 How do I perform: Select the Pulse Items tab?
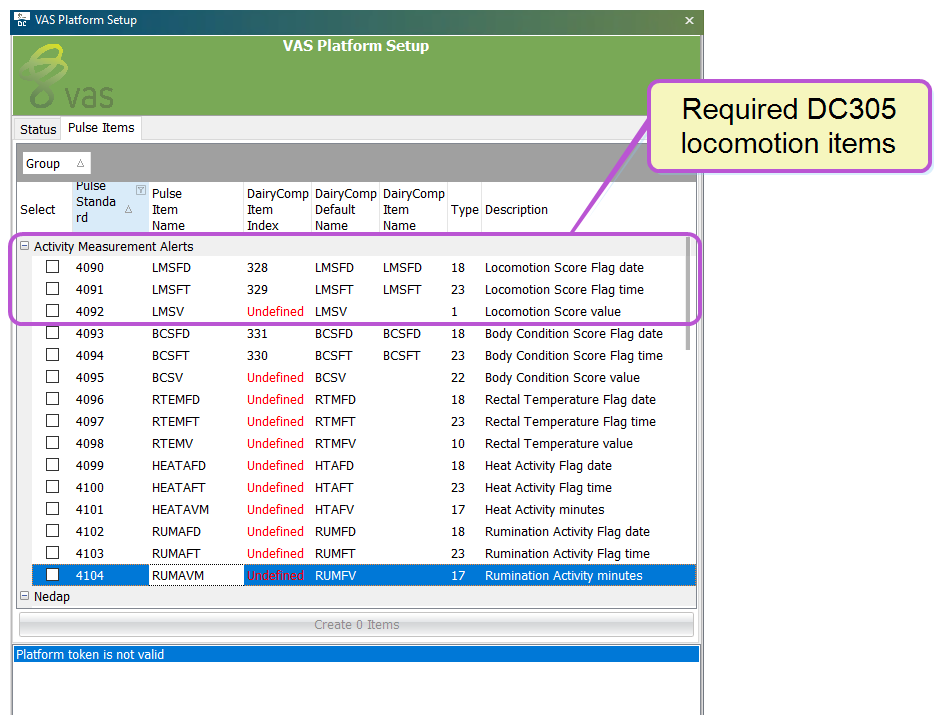pyautogui.click(x=101, y=128)
